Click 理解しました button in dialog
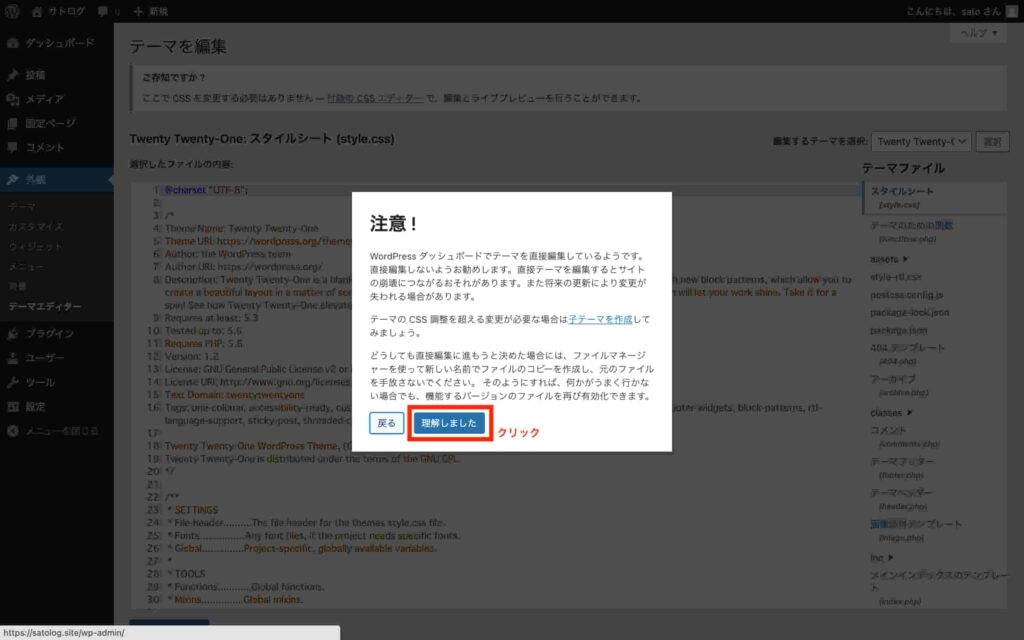The width and height of the screenshot is (1024, 640). point(449,423)
